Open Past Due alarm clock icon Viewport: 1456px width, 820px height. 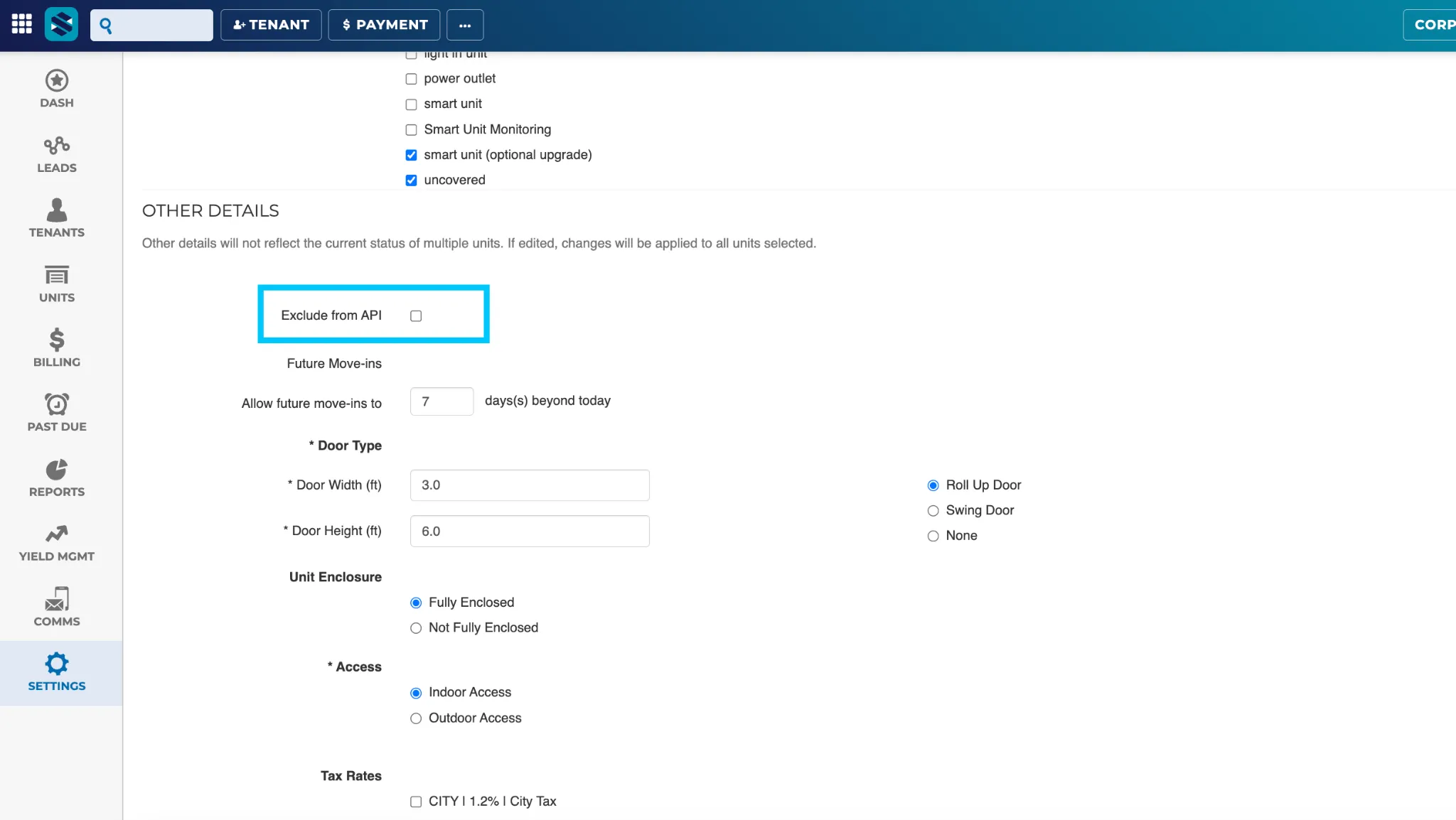coord(57,404)
